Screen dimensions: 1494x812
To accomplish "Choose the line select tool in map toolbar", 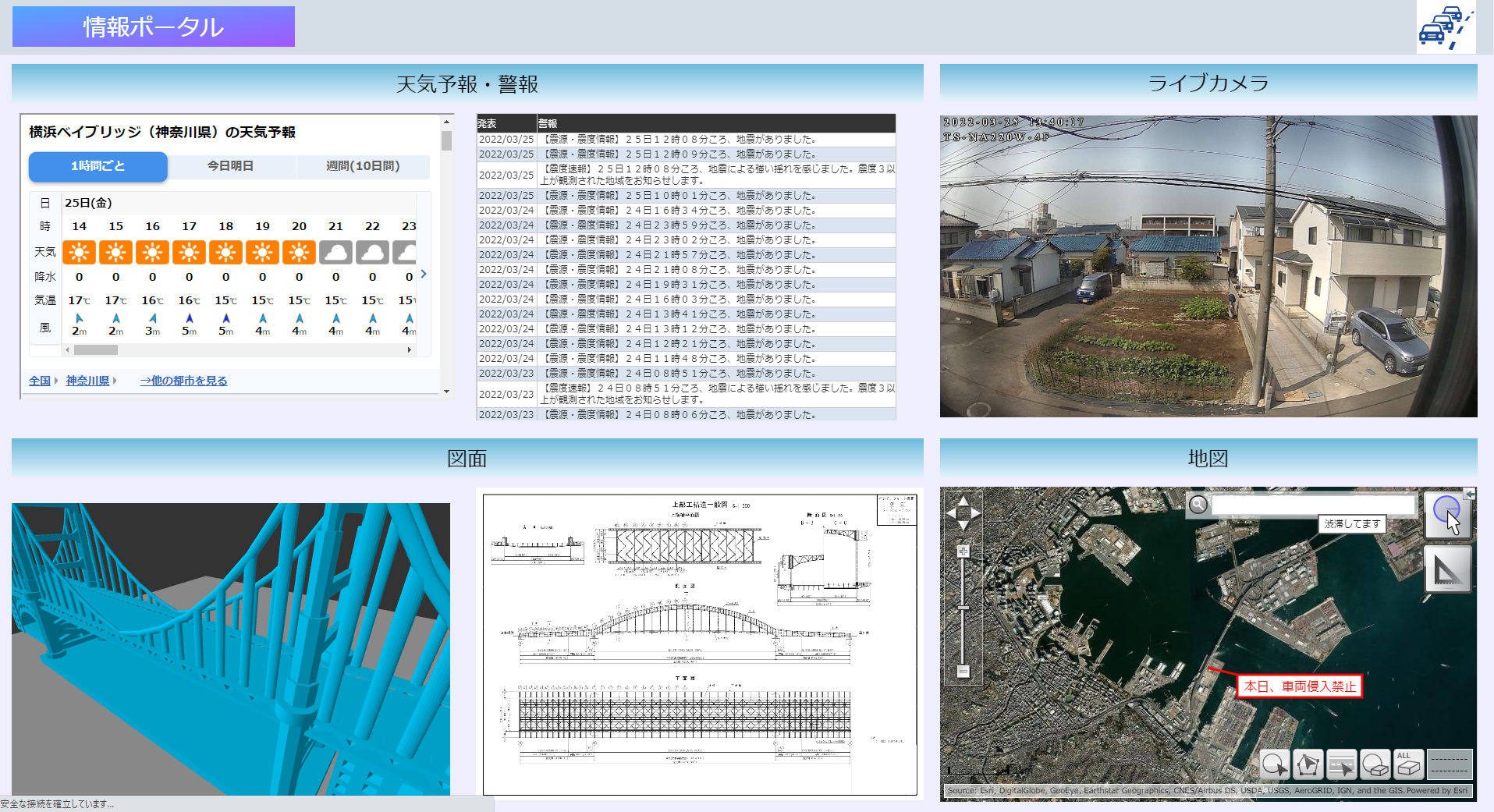I will point(1342,764).
